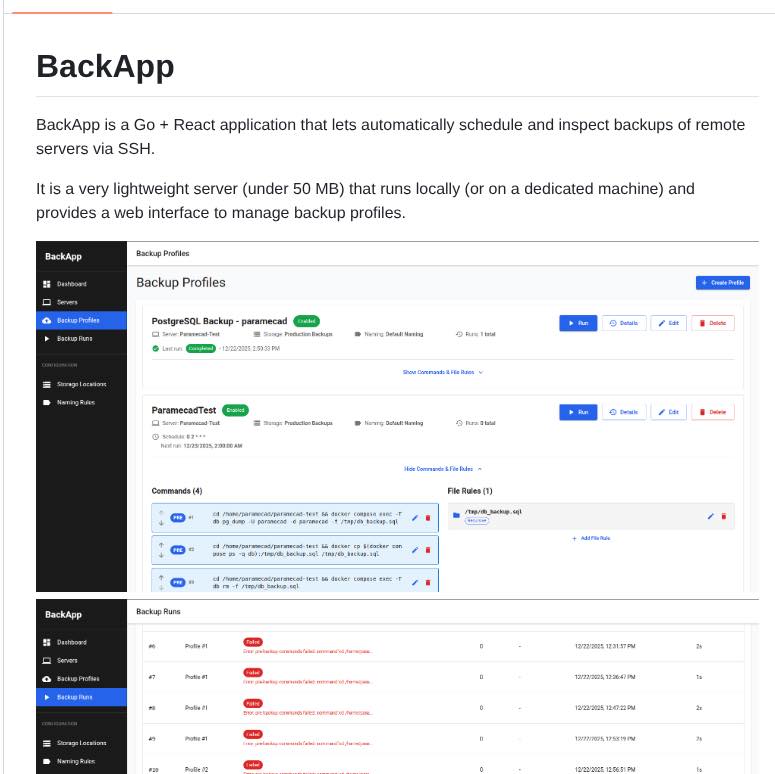Collapse Hide Commands & File Rules
This screenshot has width=775, height=774.
pos(443,469)
